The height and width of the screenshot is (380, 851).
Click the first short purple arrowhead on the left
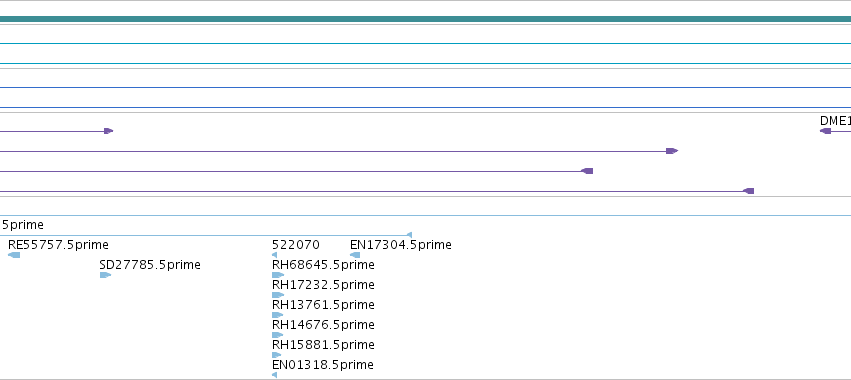pyautogui.click(x=109, y=131)
